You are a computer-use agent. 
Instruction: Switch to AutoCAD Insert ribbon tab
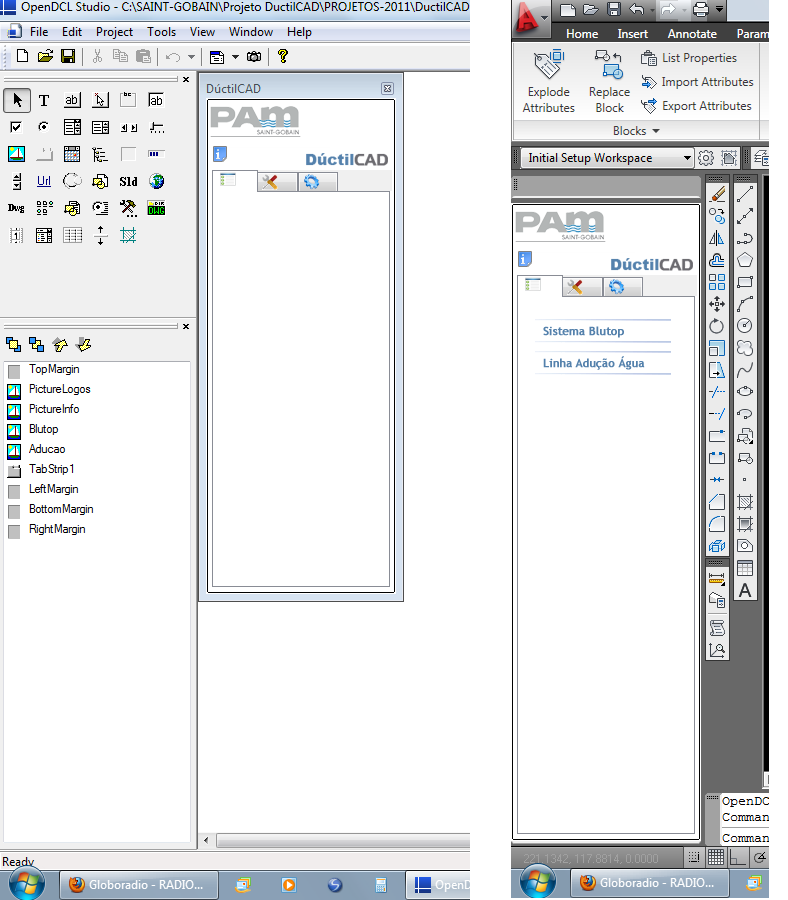(x=632, y=34)
